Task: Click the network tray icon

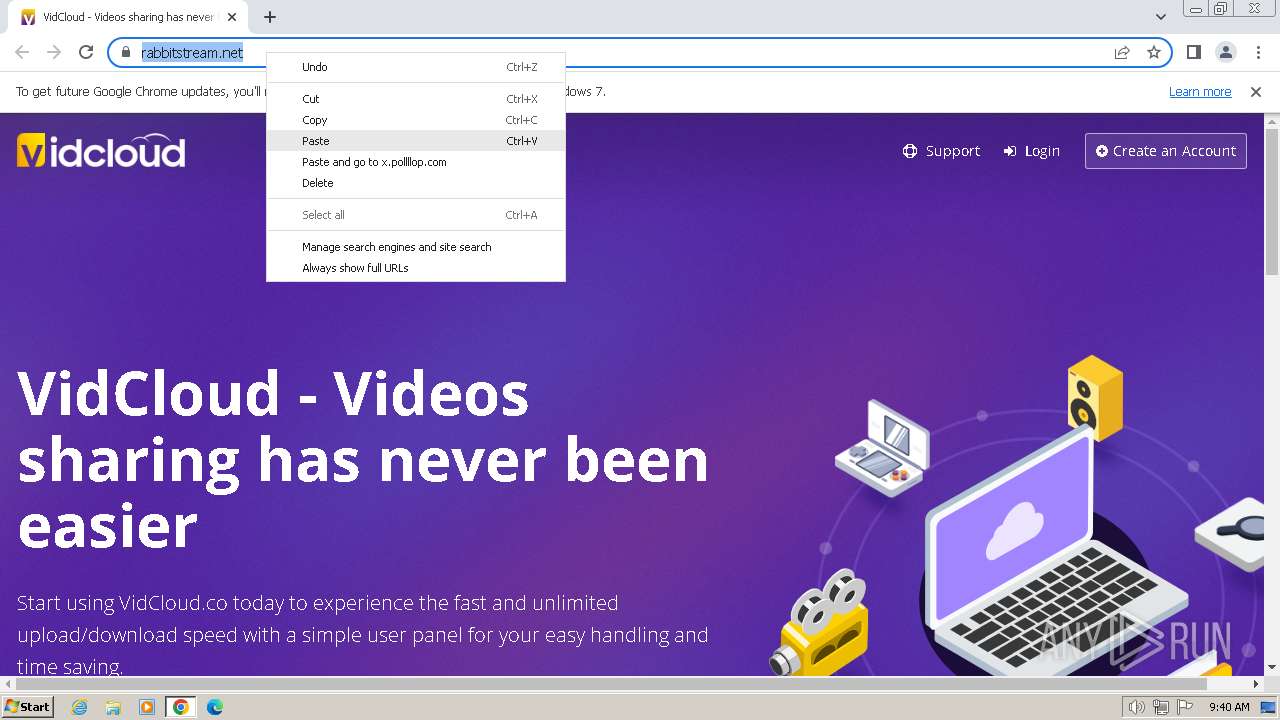Action: tap(1161, 707)
